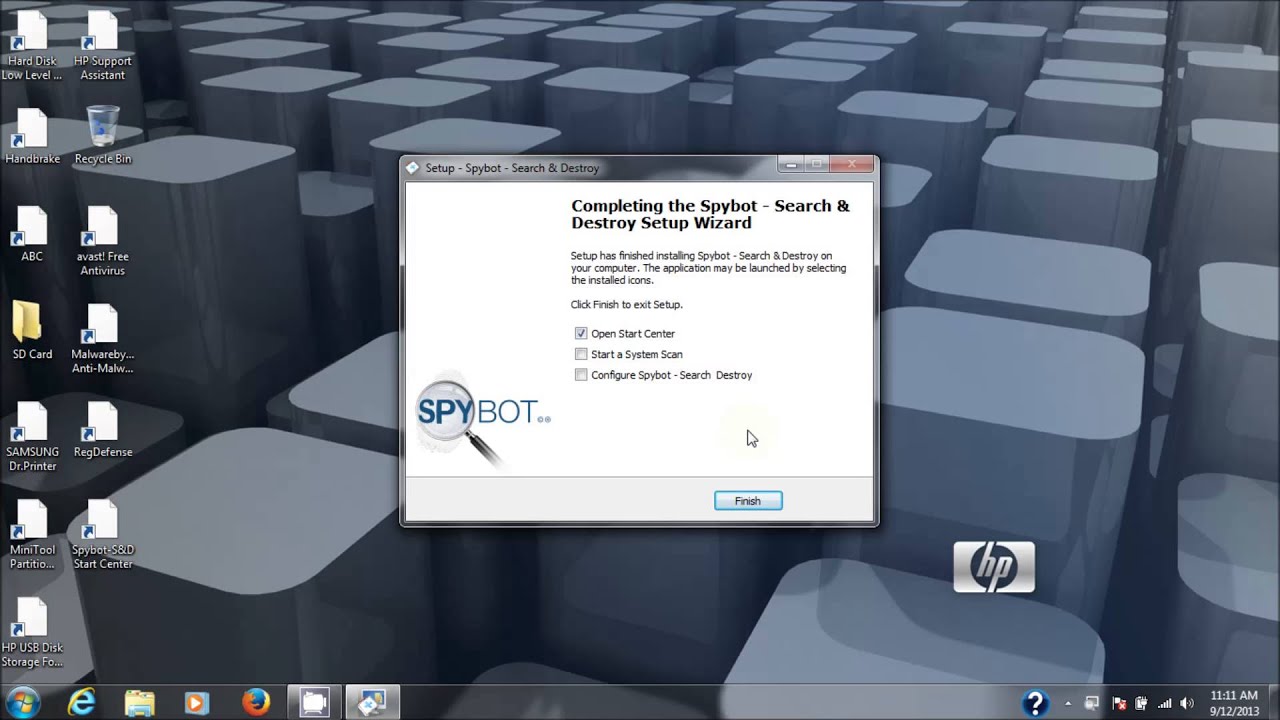Select the Handbrake desktop shortcut
Viewport: 1280px width, 720px height.
(32, 136)
